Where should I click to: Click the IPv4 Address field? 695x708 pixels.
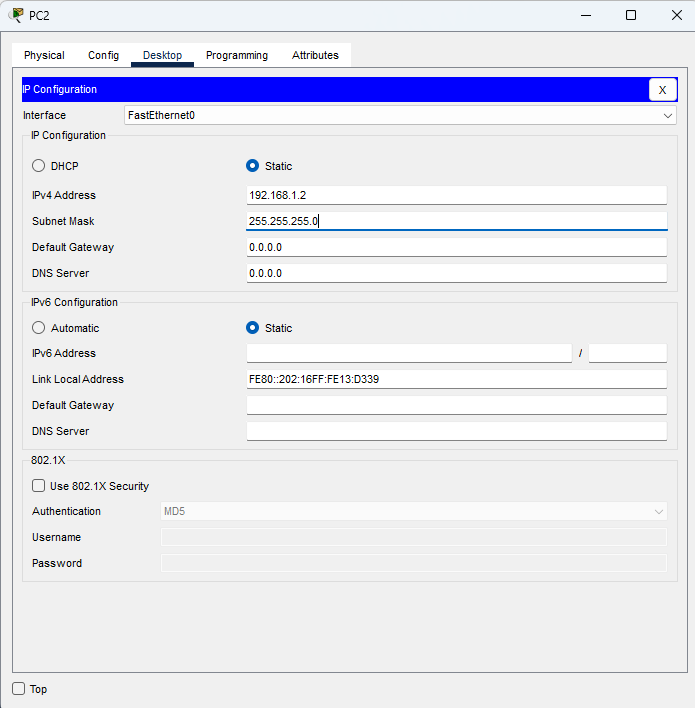456,195
